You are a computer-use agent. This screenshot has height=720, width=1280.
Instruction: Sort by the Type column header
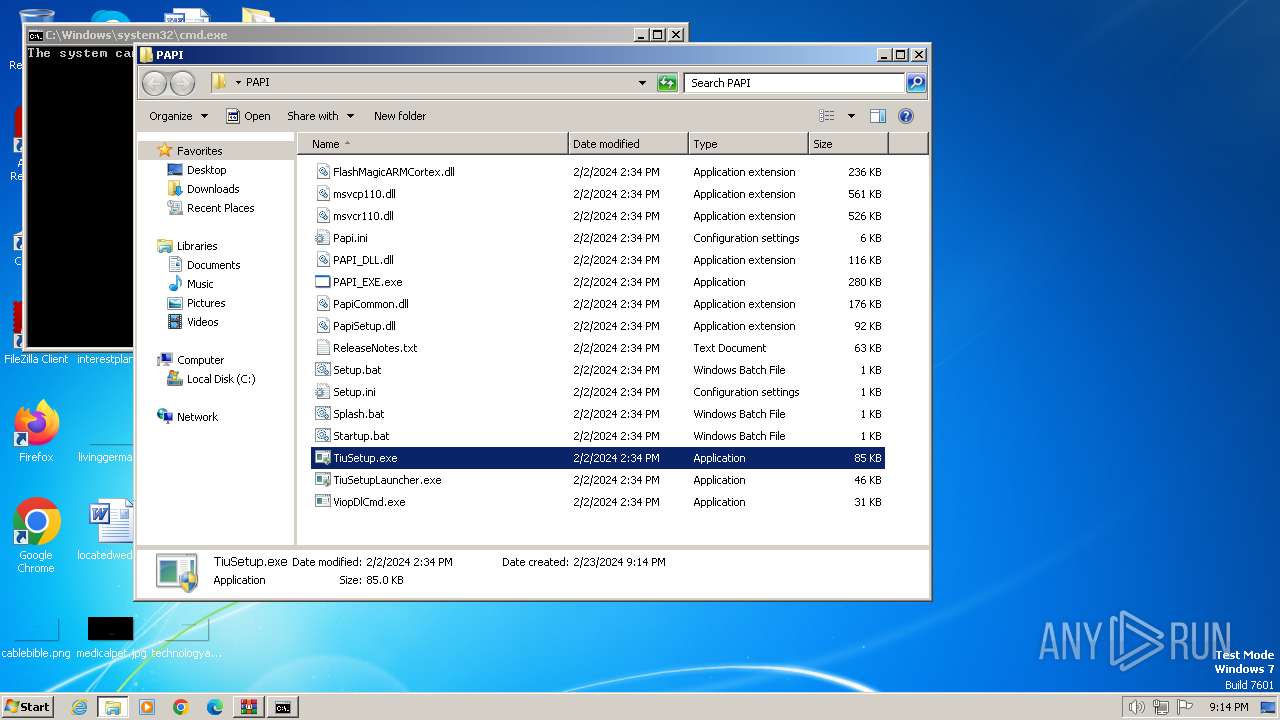(x=748, y=144)
